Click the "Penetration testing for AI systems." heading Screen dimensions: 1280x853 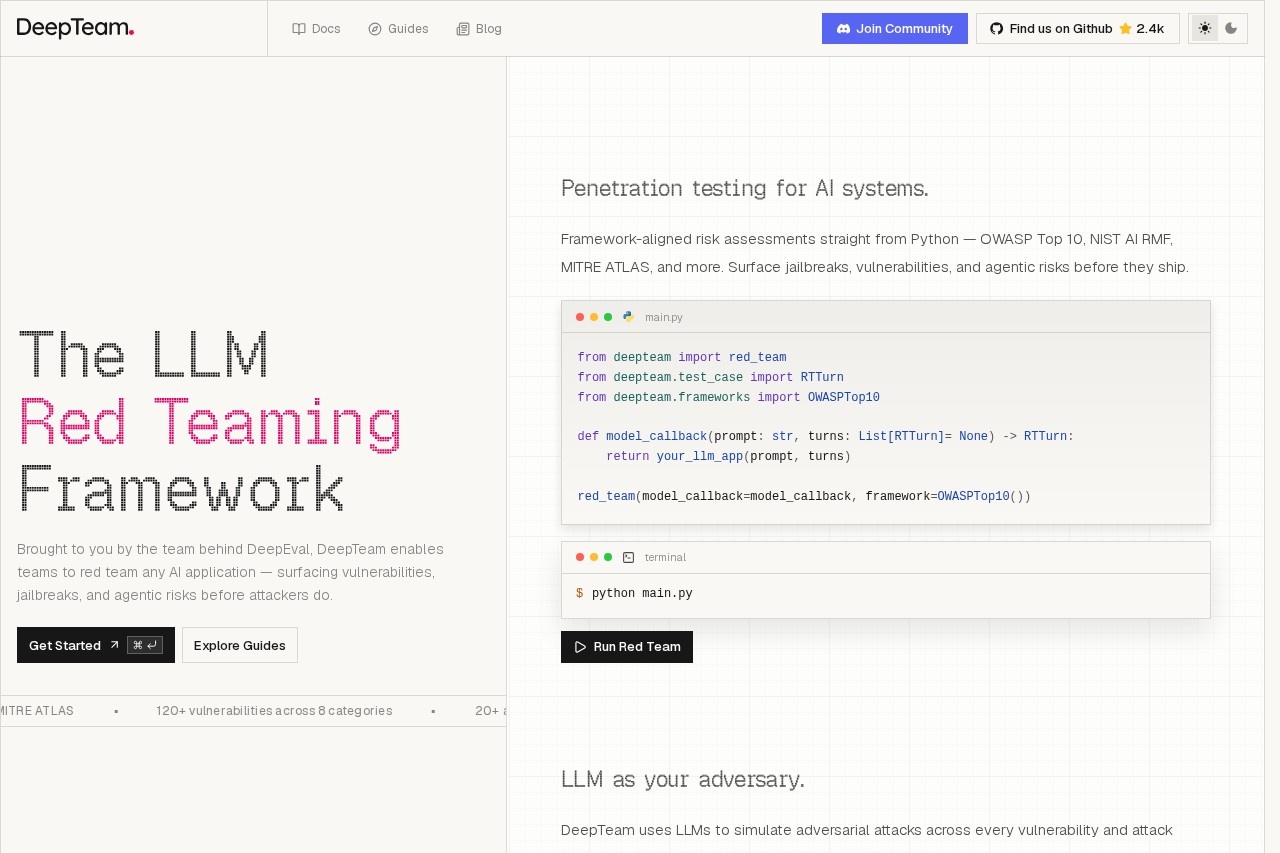pyautogui.click(x=745, y=188)
